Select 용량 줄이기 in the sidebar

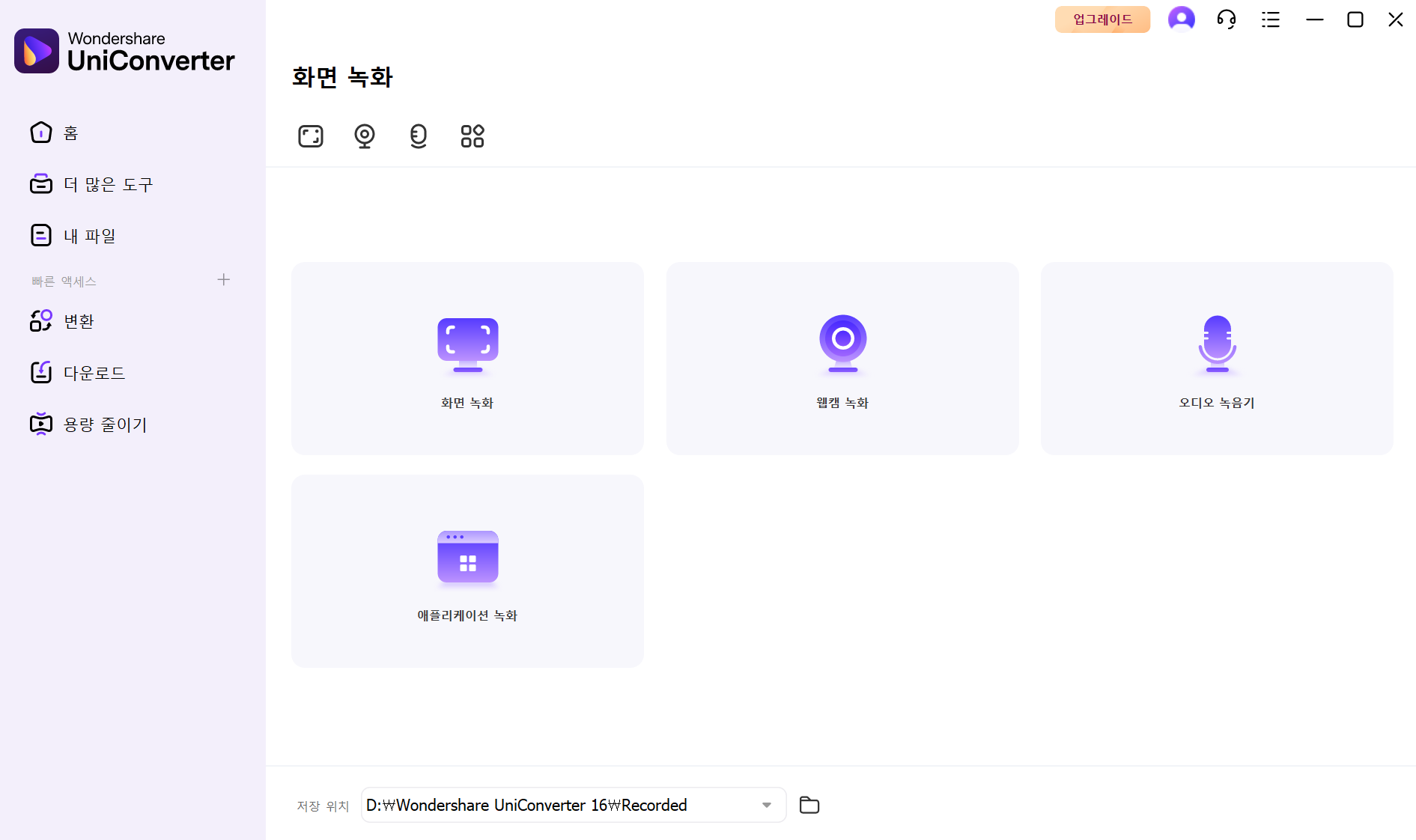point(105,424)
